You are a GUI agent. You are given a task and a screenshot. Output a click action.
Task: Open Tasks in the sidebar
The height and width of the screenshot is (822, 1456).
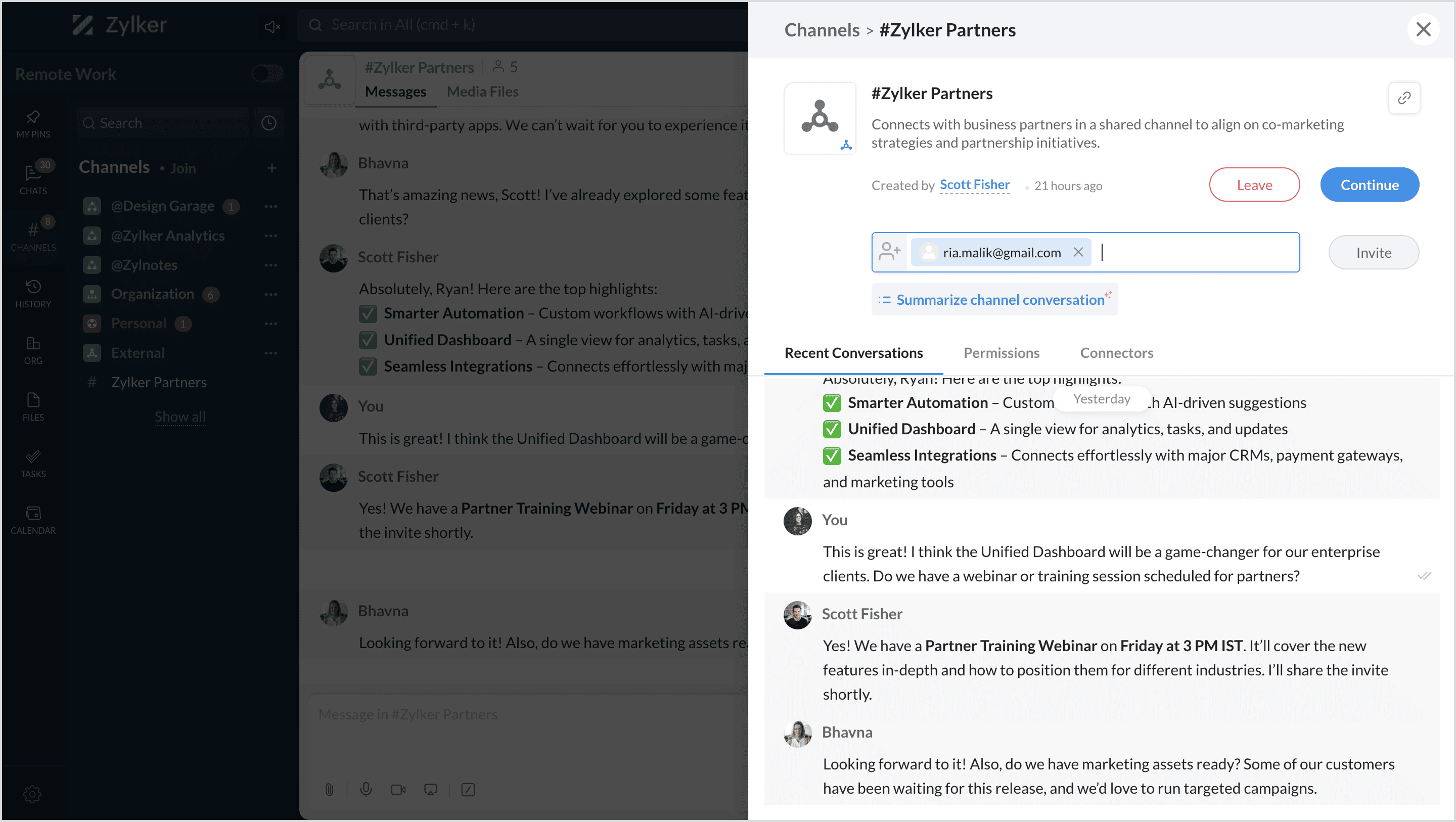(x=33, y=463)
